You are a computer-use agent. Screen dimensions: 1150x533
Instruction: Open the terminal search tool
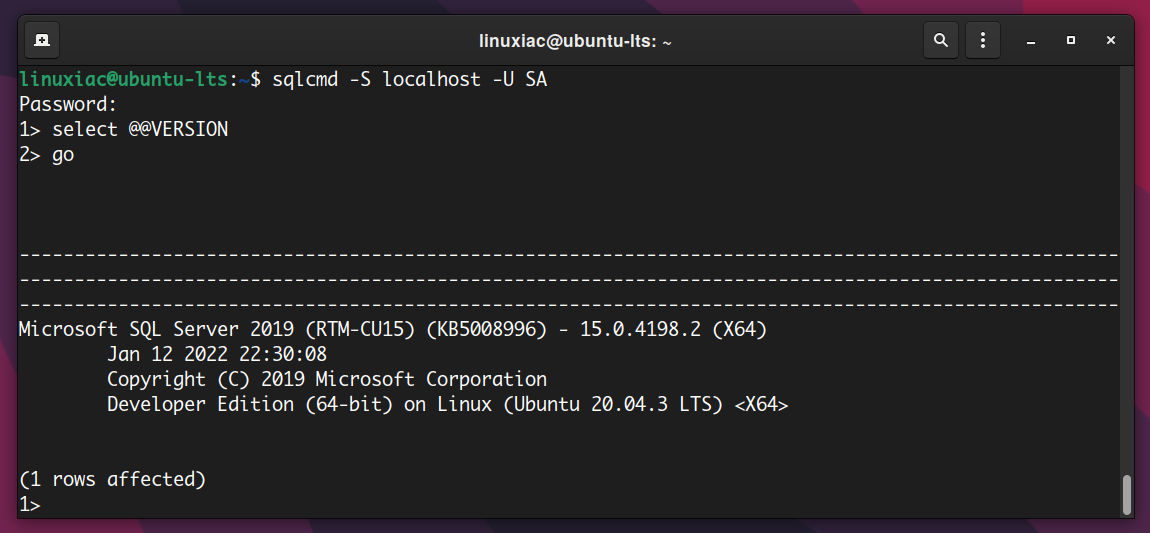pyautogui.click(x=940, y=40)
